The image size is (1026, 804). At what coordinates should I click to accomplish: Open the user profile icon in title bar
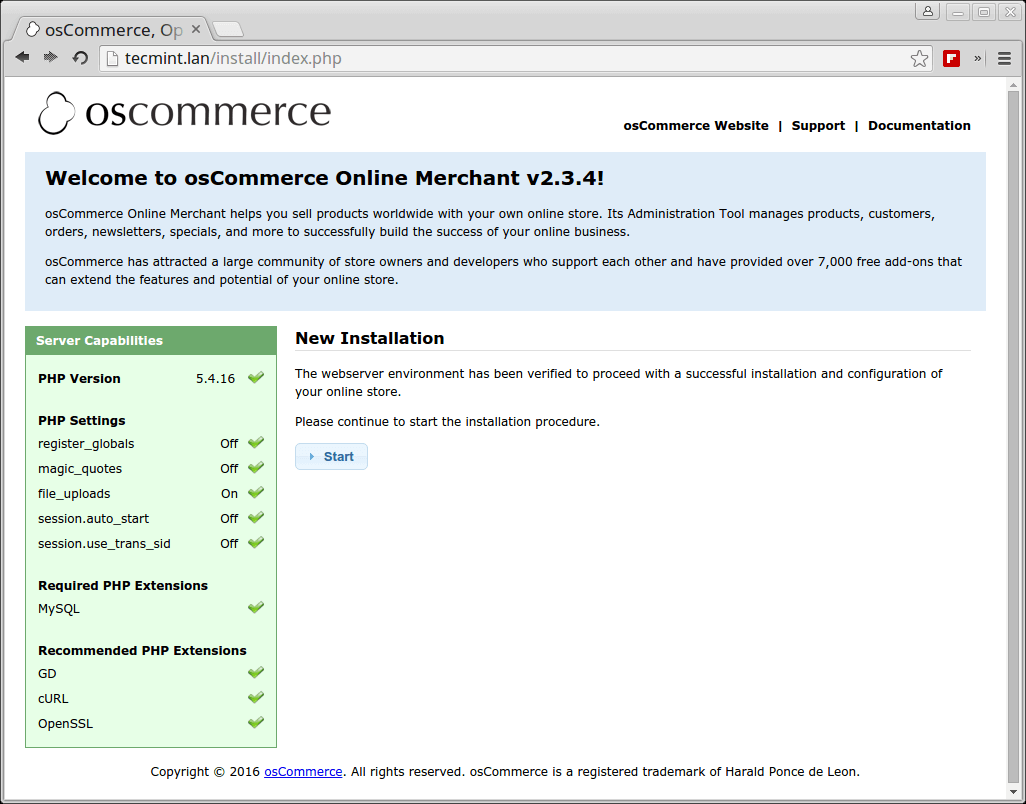click(x=928, y=11)
